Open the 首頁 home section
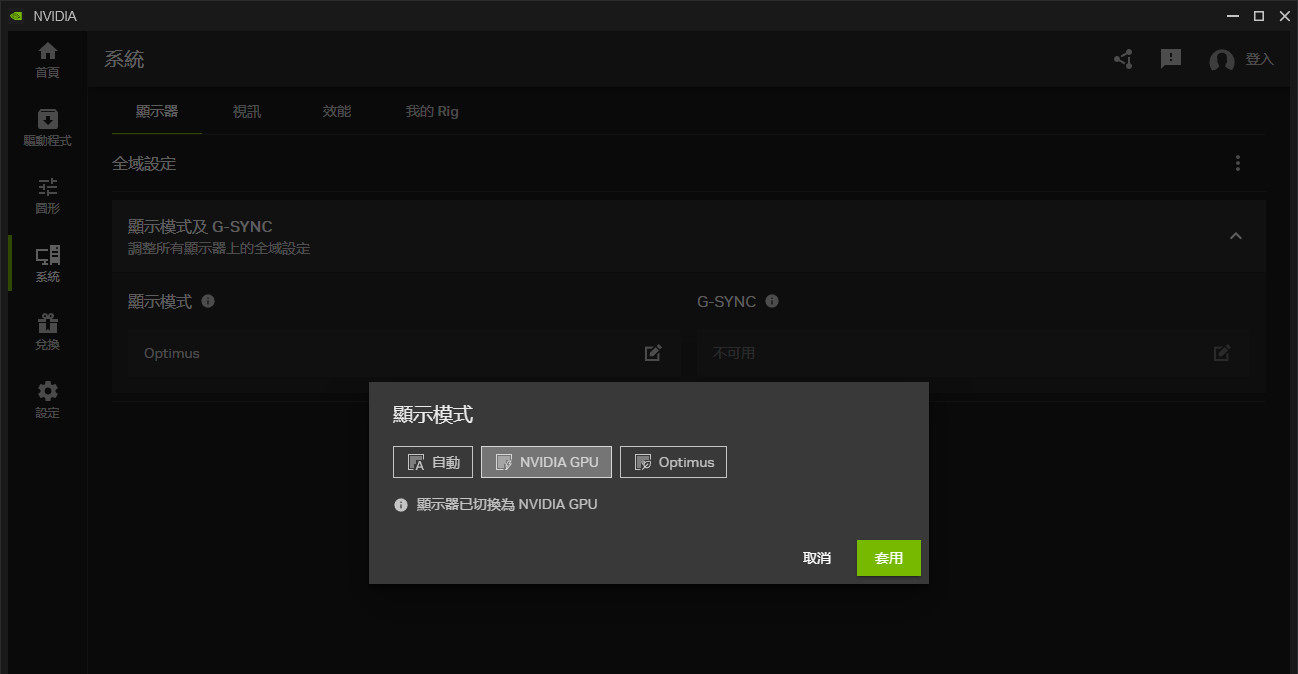 tap(47, 60)
